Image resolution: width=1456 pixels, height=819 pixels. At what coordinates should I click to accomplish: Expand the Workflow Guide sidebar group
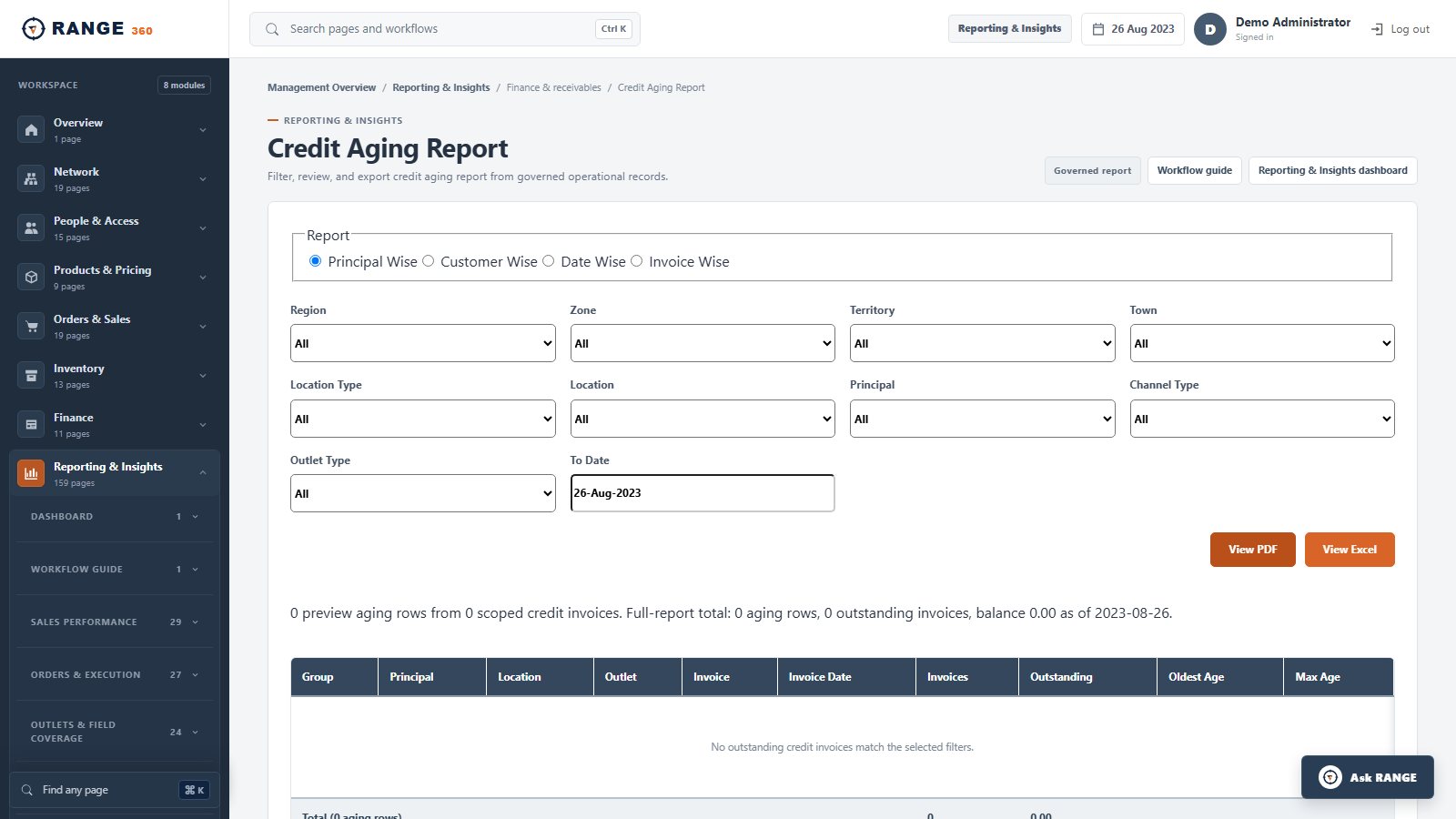[115, 569]
